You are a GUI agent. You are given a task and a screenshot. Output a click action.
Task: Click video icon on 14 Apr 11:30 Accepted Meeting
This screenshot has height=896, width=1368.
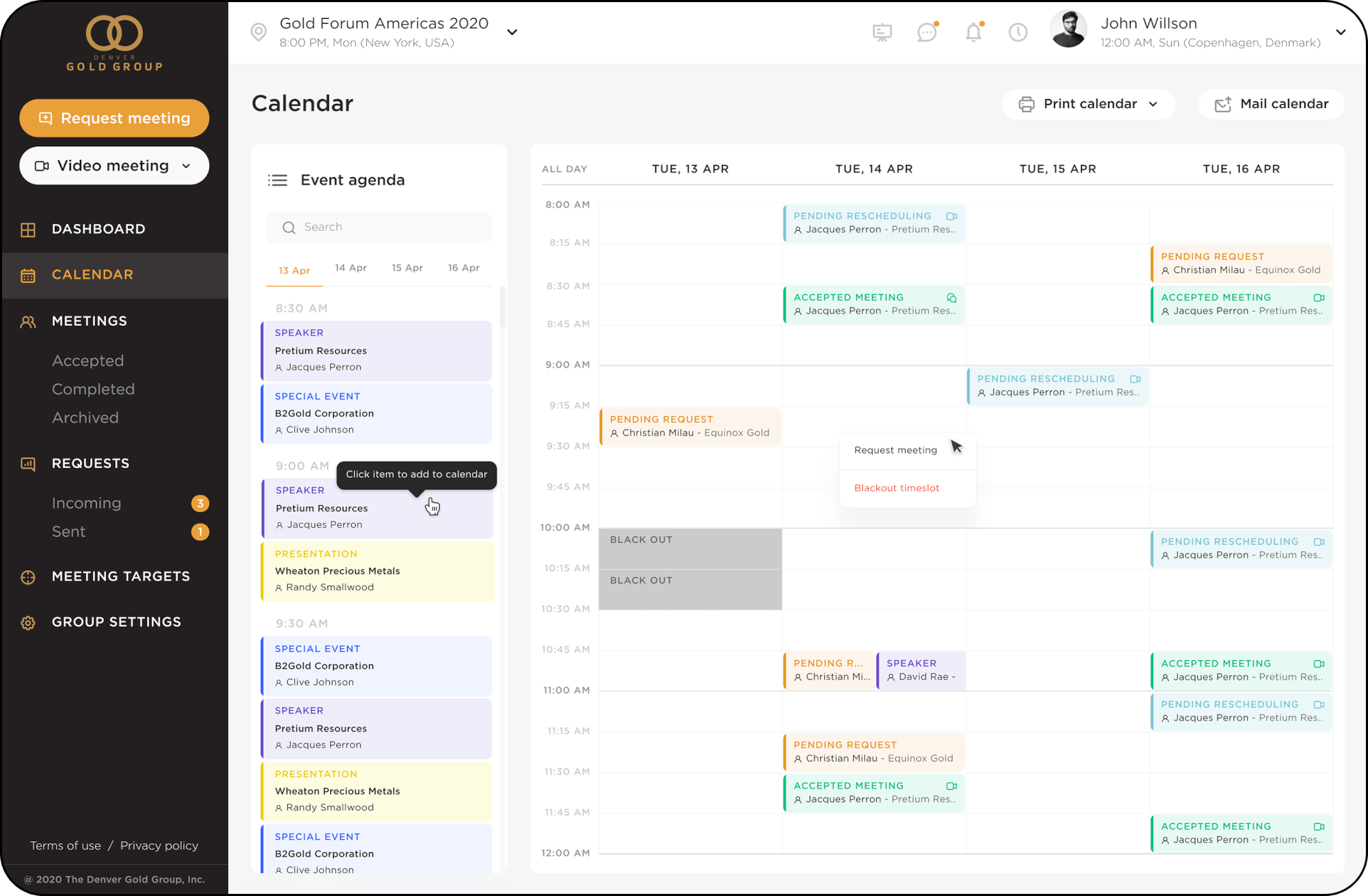pyautogui.click(x=952, y=786)
